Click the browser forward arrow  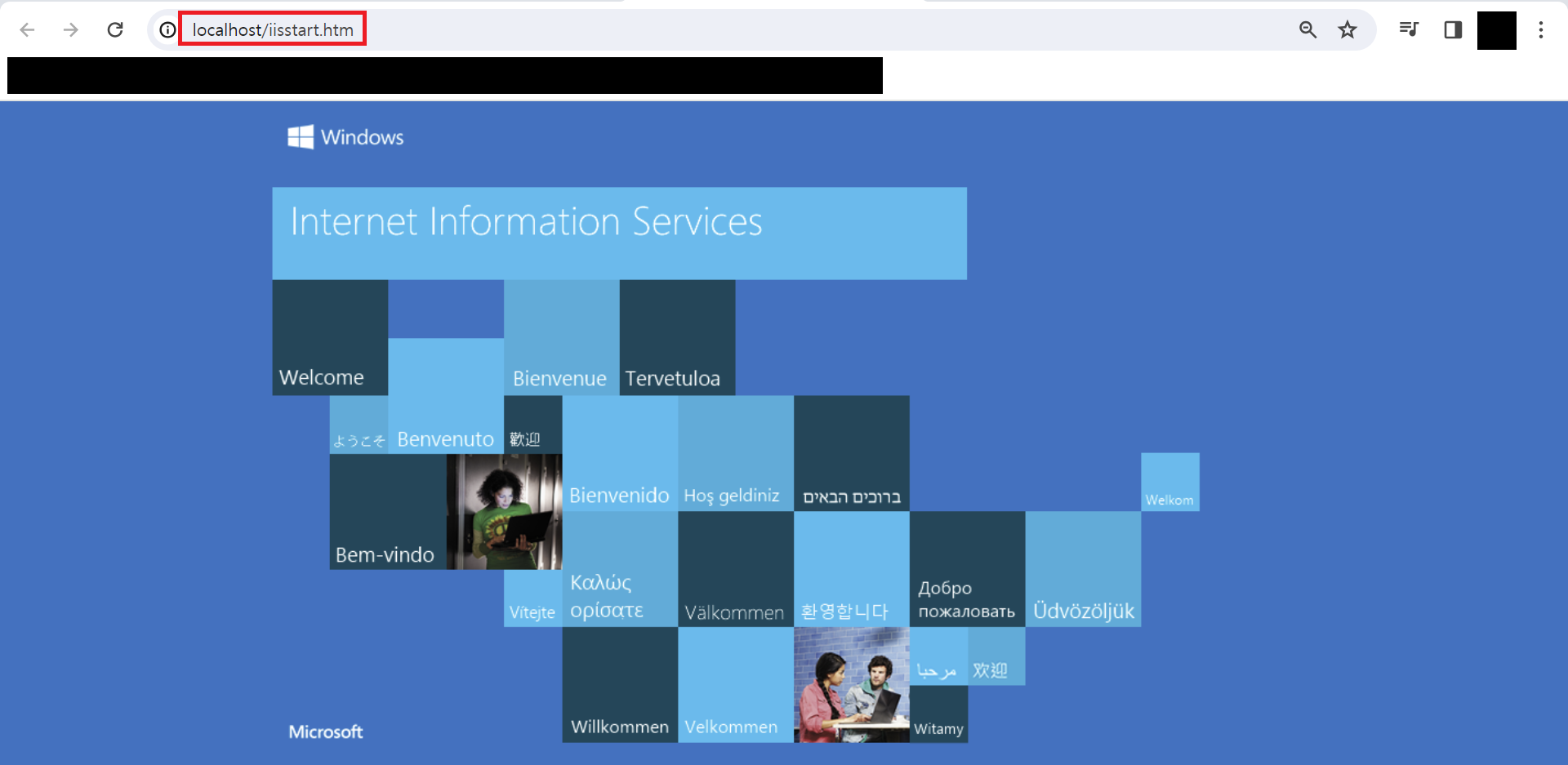(71, 30)
